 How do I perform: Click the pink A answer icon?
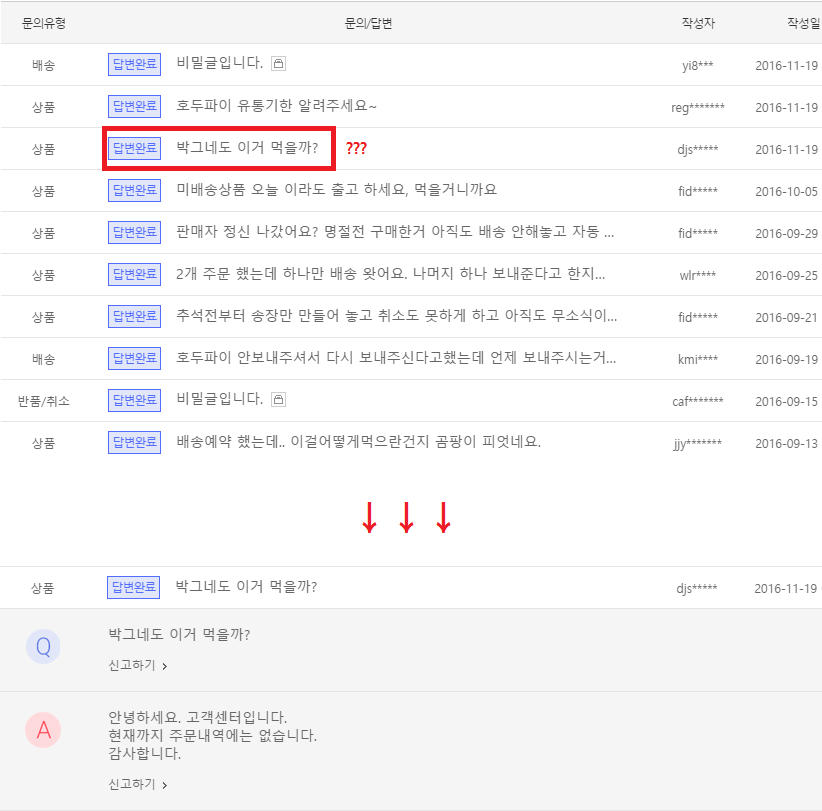click(43, 731)
